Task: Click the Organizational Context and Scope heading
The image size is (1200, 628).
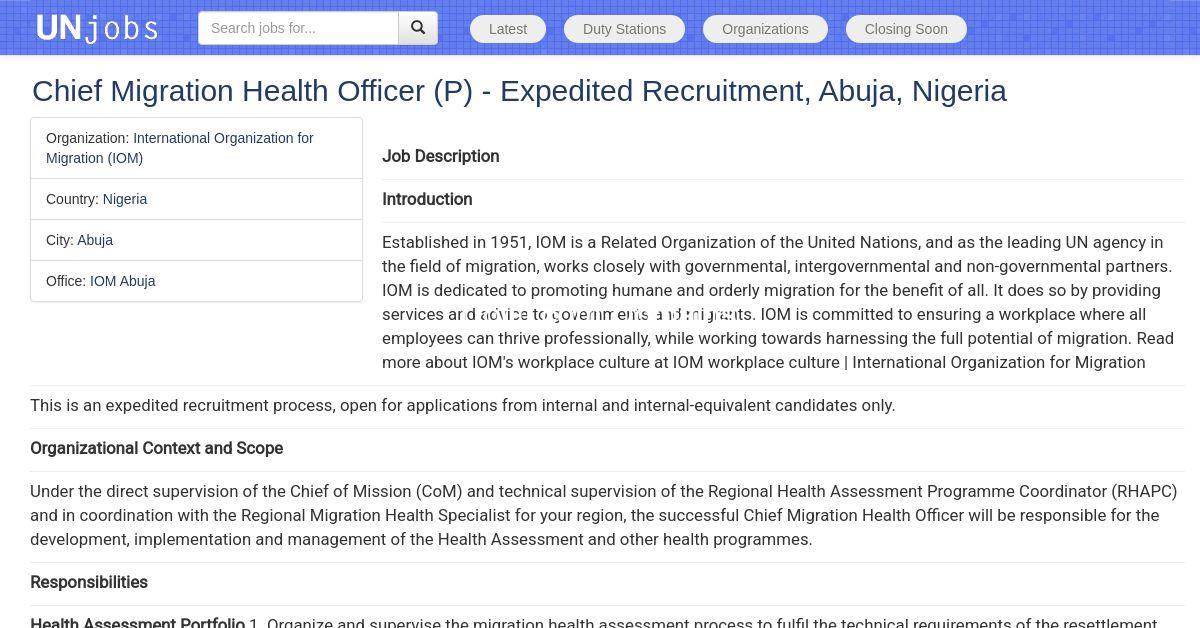Action: (156, 448)
